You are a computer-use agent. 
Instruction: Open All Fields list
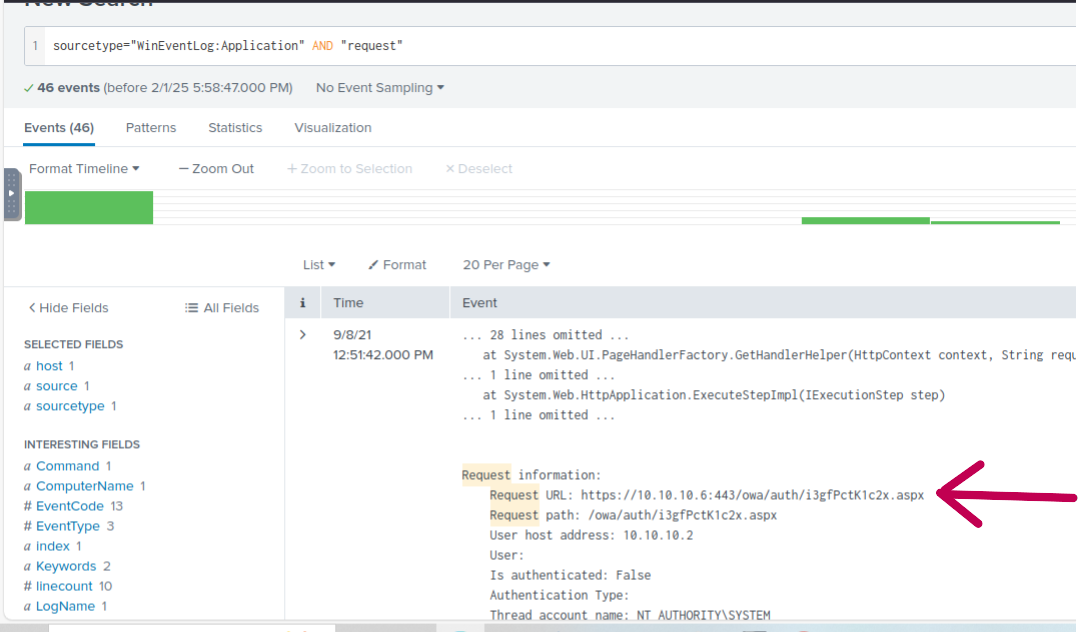click(x=222, y=308)
